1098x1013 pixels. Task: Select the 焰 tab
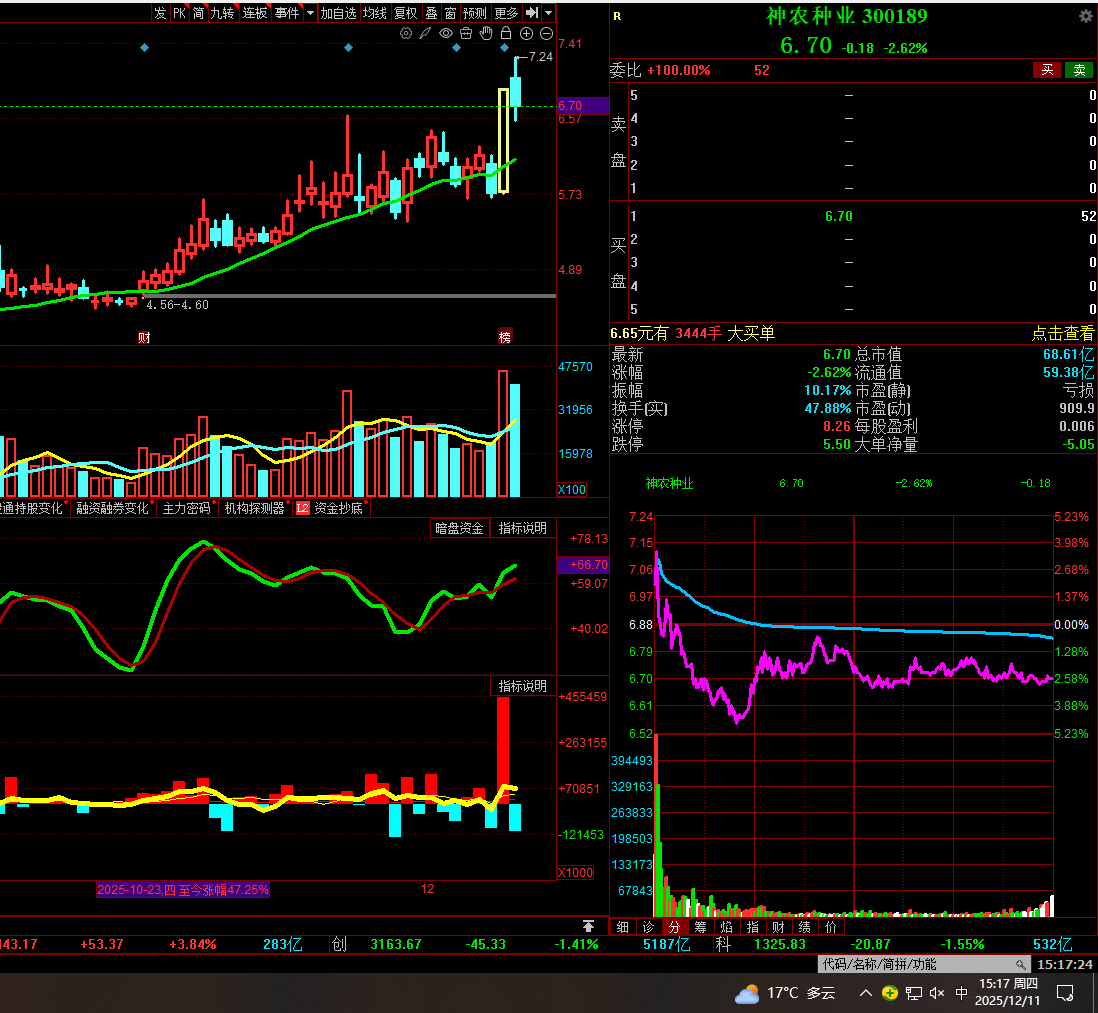[726, 927]
